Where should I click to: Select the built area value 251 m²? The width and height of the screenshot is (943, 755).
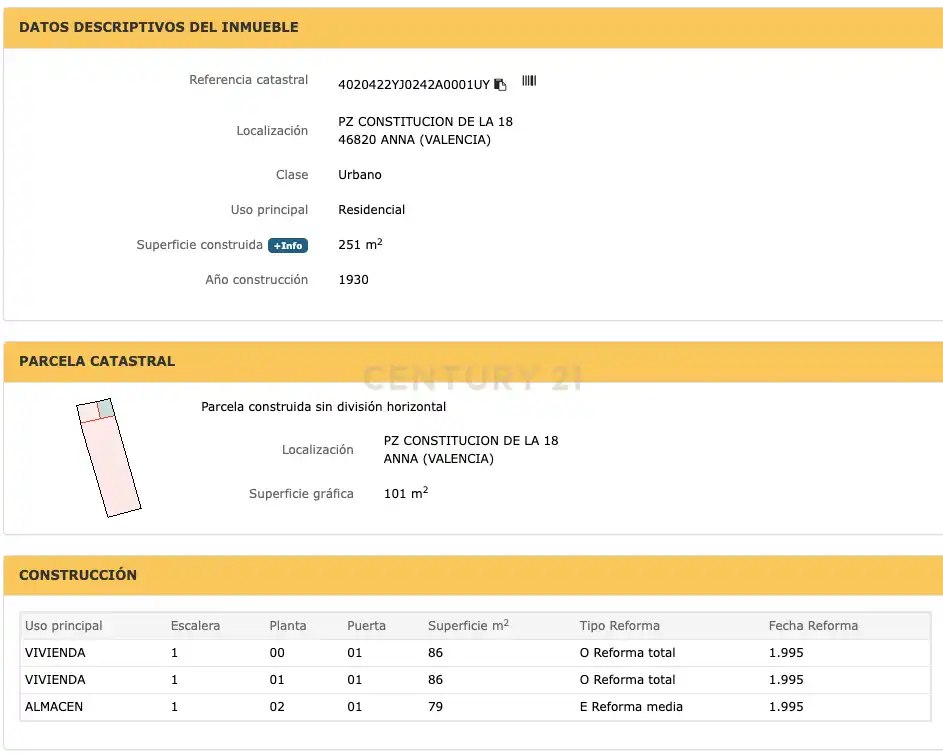point(360,244)
